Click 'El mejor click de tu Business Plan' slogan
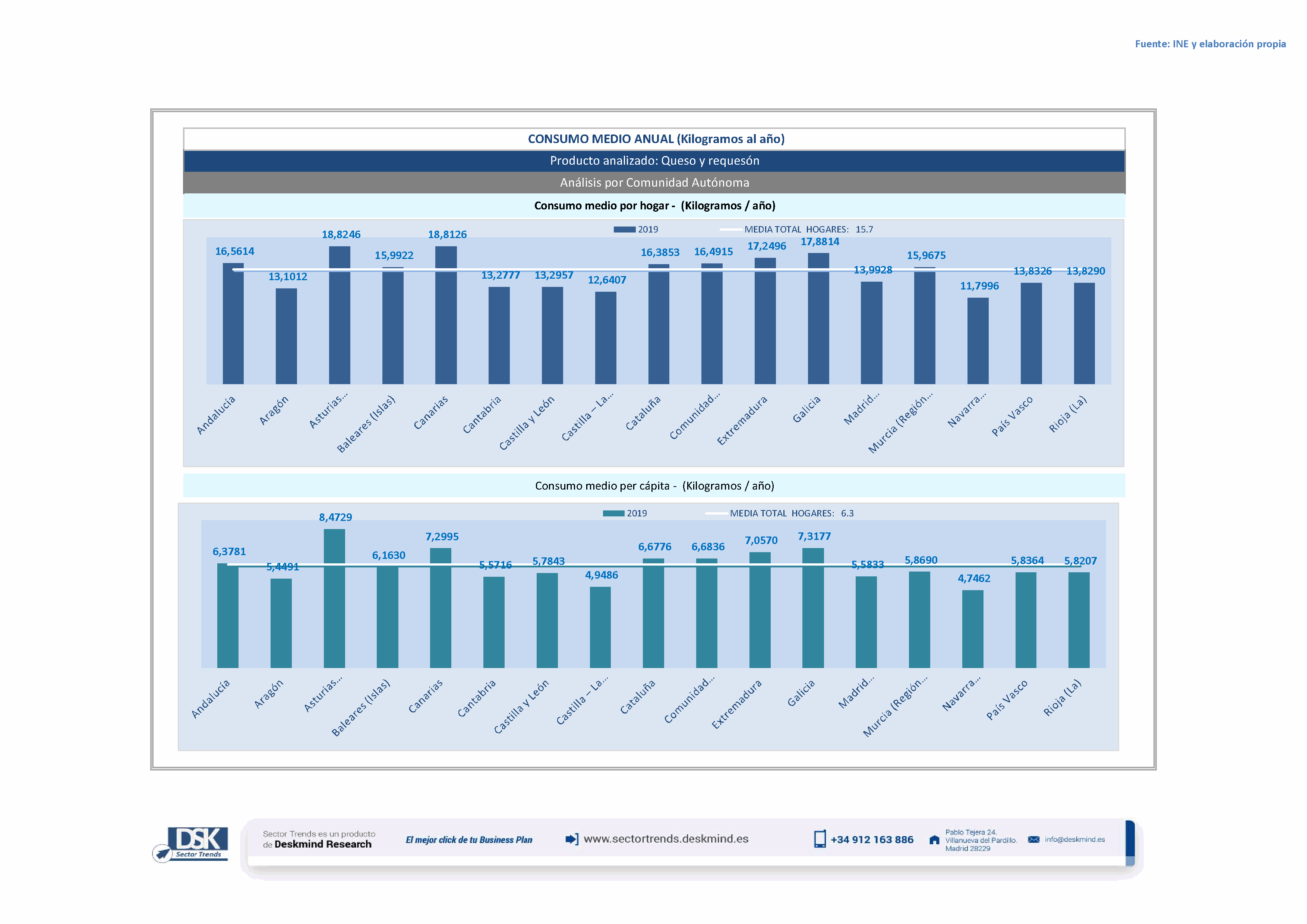The image size is (1307, 924). [x=468, y=840]
